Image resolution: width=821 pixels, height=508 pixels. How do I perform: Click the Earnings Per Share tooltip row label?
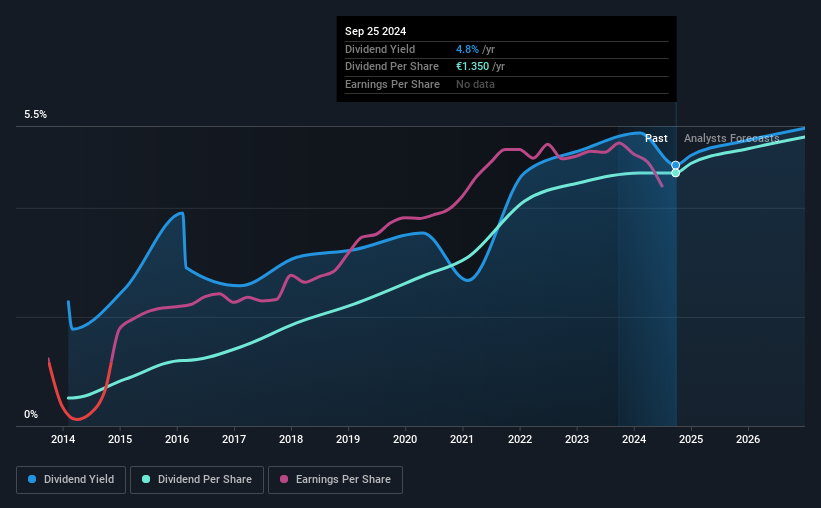(x=392, y=84)
